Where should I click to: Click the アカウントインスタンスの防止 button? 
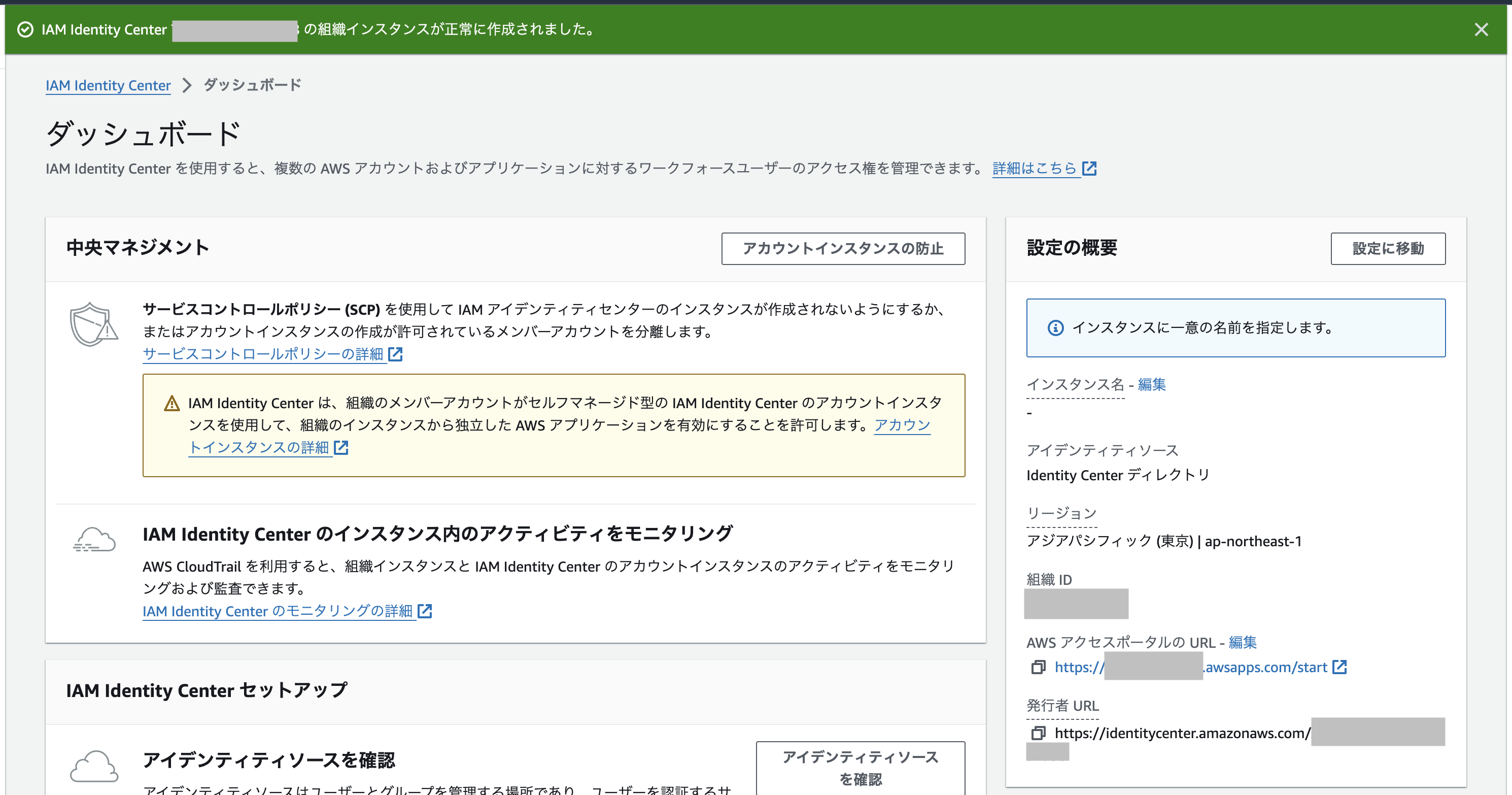(843, 248)
